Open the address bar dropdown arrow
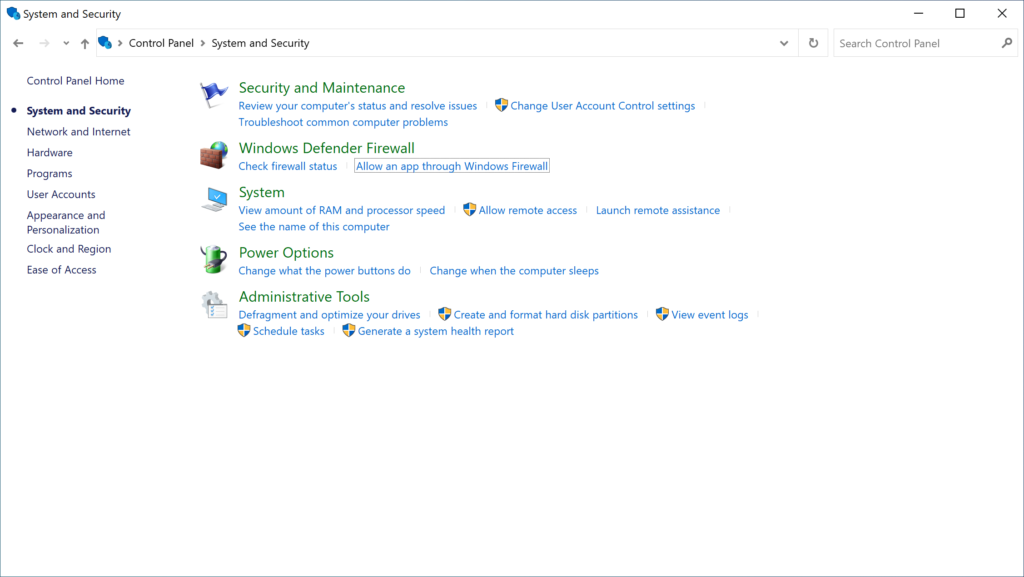Viewport: 1024px width, 577px height. point(784,43)
